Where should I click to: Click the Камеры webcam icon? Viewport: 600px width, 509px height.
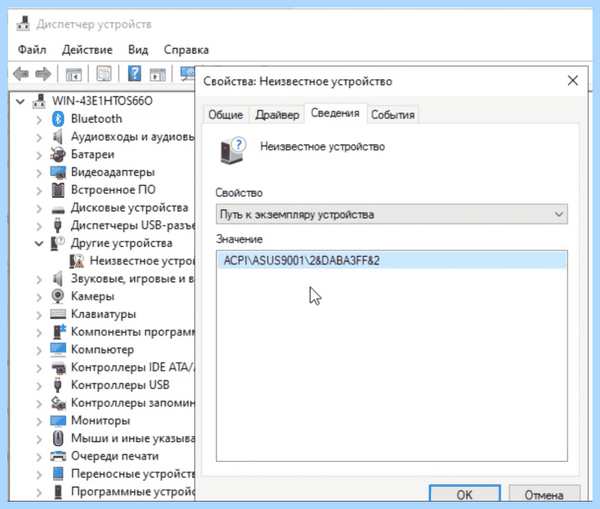pyautogui.click(x=58, y=296)
